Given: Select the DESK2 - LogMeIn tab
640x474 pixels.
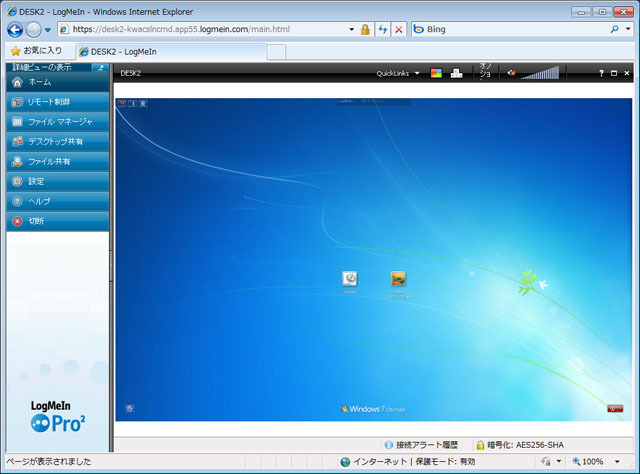Looking at the screenshot, I should (171, 52).
